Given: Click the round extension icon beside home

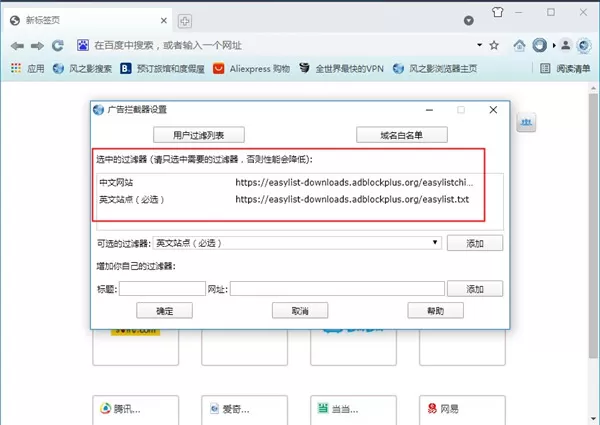Looking at the screenshot, I should pos(540,46).
